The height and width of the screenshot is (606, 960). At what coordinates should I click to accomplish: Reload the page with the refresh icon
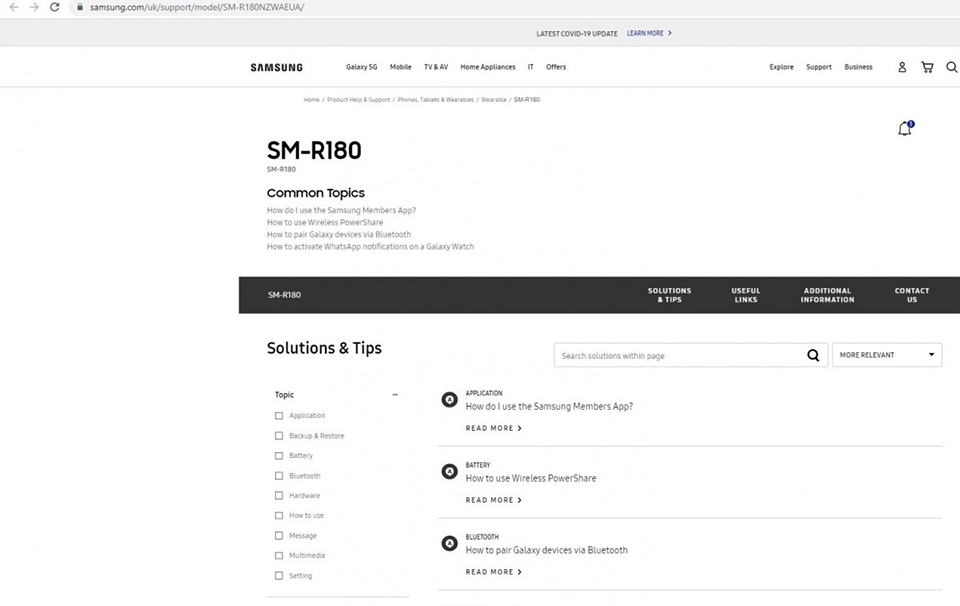54,7
